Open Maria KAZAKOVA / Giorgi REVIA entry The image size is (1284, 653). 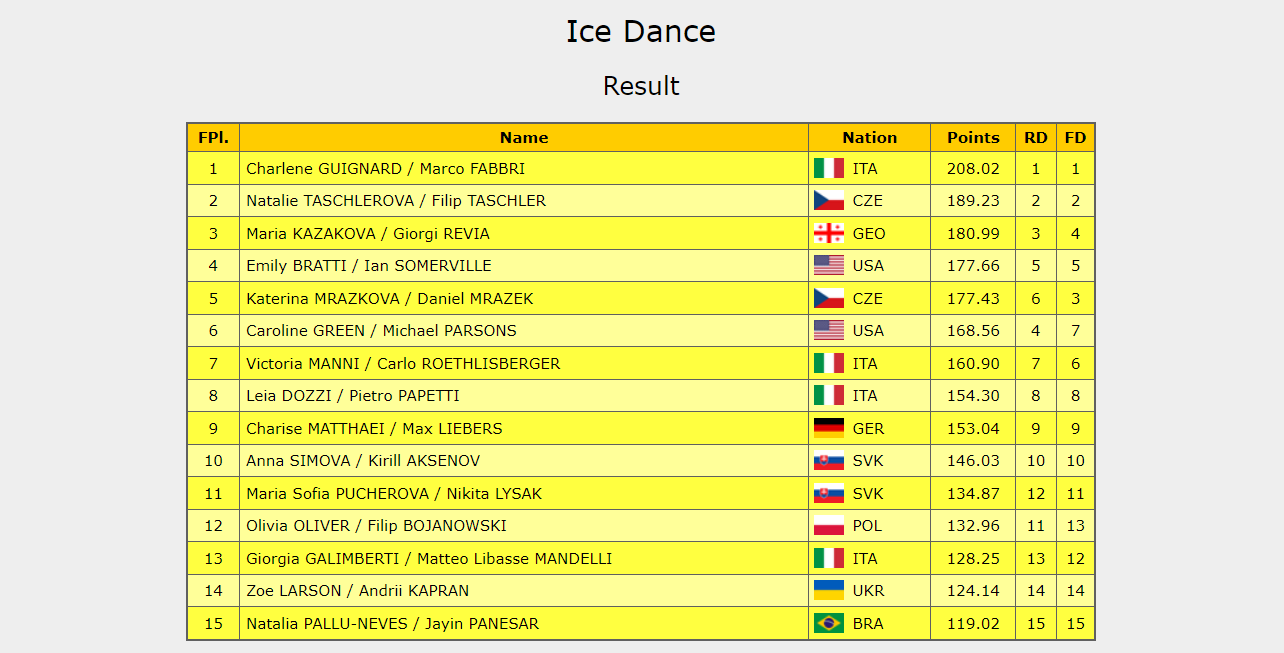click(x=368, y=234)
